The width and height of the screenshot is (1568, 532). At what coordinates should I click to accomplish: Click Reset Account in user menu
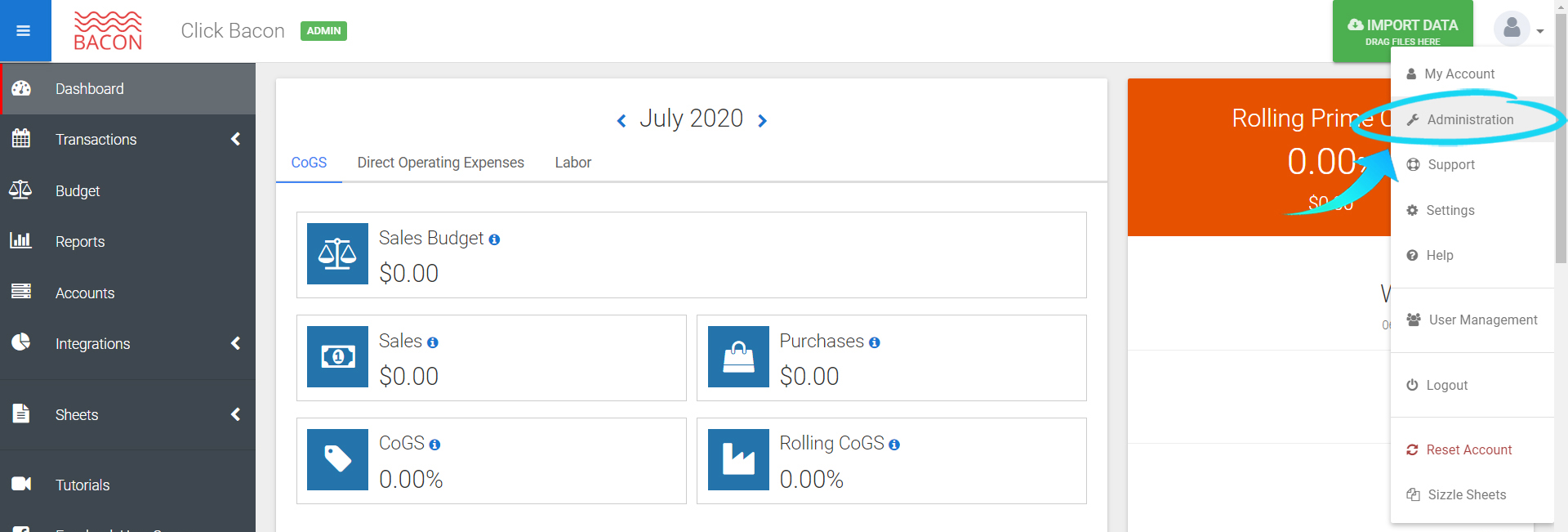(1472, 449)
